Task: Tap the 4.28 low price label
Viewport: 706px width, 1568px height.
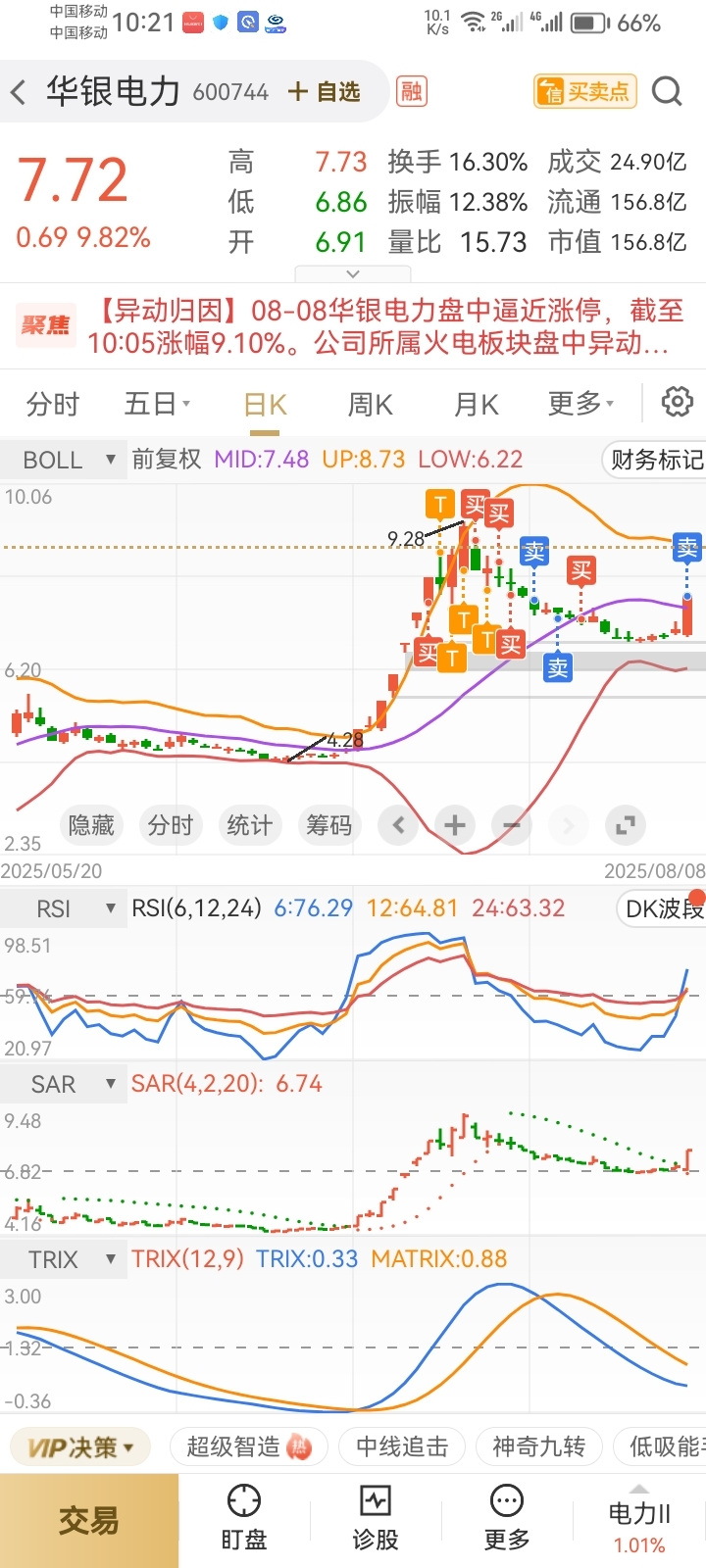Action: pos(344,740)
